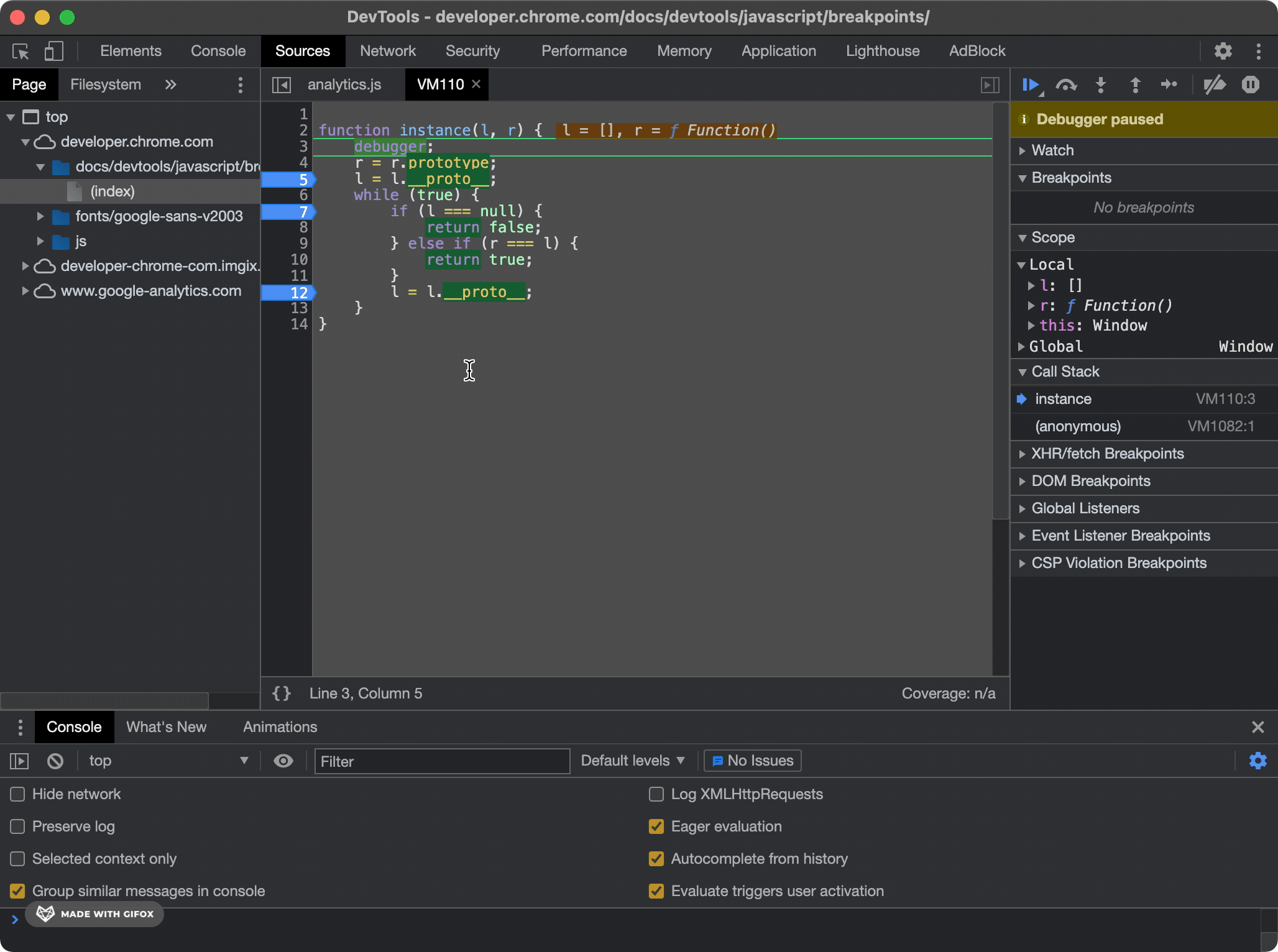Switch to the Network tab

click(x=387, y=51)
